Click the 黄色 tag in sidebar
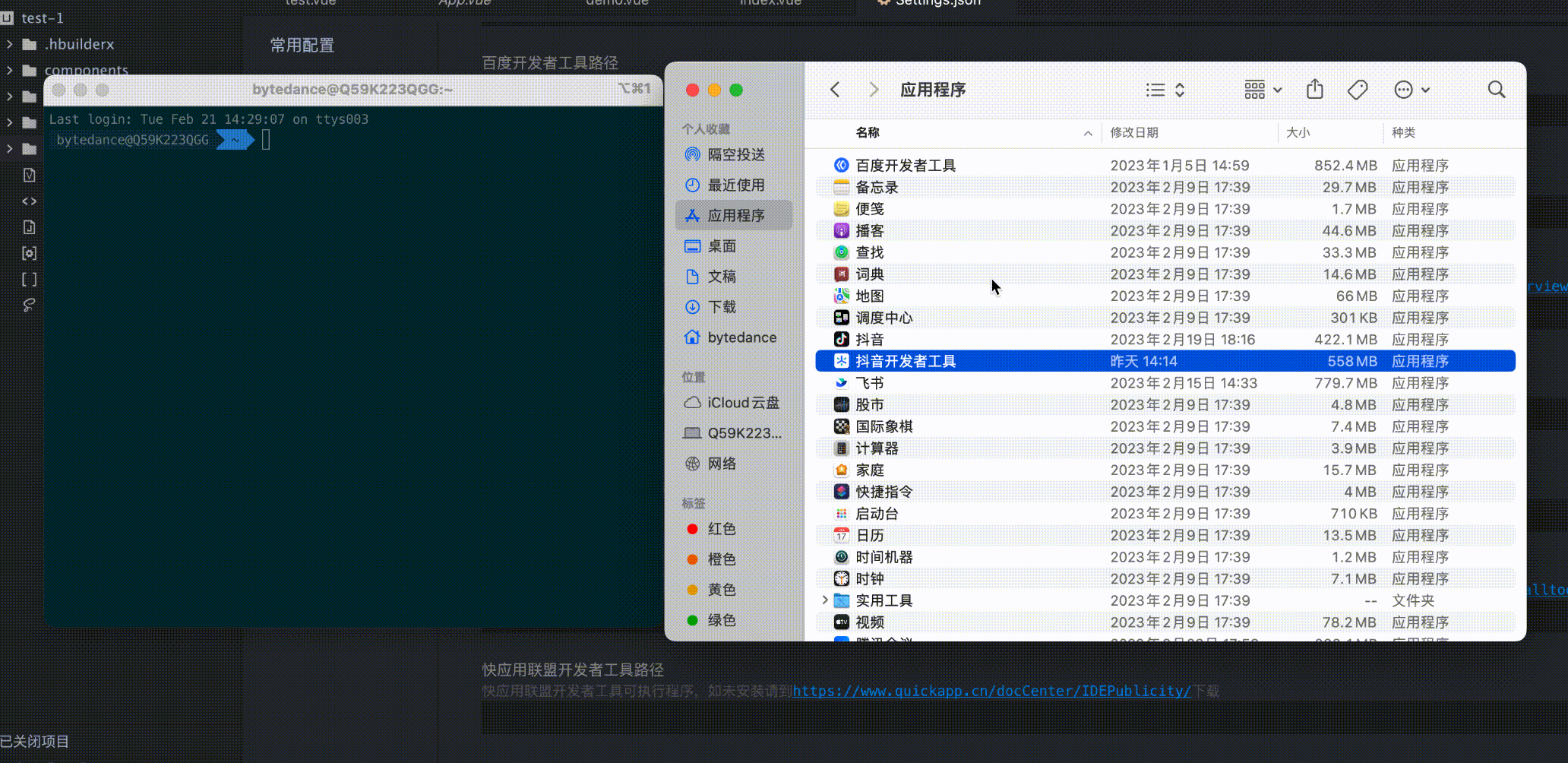The height and width of the screenshot is (763, 1568). [x=734, y=589]
